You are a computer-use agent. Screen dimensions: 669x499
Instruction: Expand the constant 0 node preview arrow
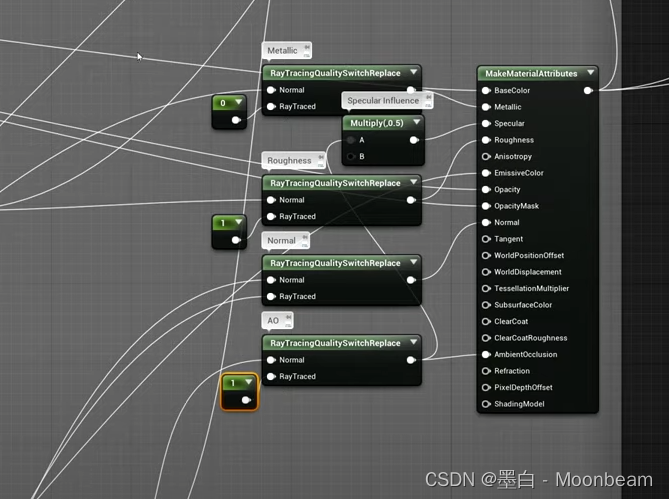239,102
